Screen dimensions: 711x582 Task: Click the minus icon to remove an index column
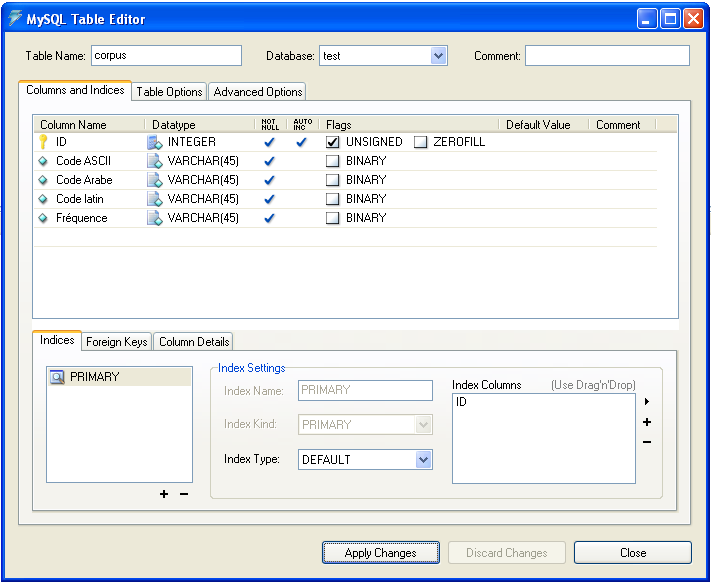[647, 442]
